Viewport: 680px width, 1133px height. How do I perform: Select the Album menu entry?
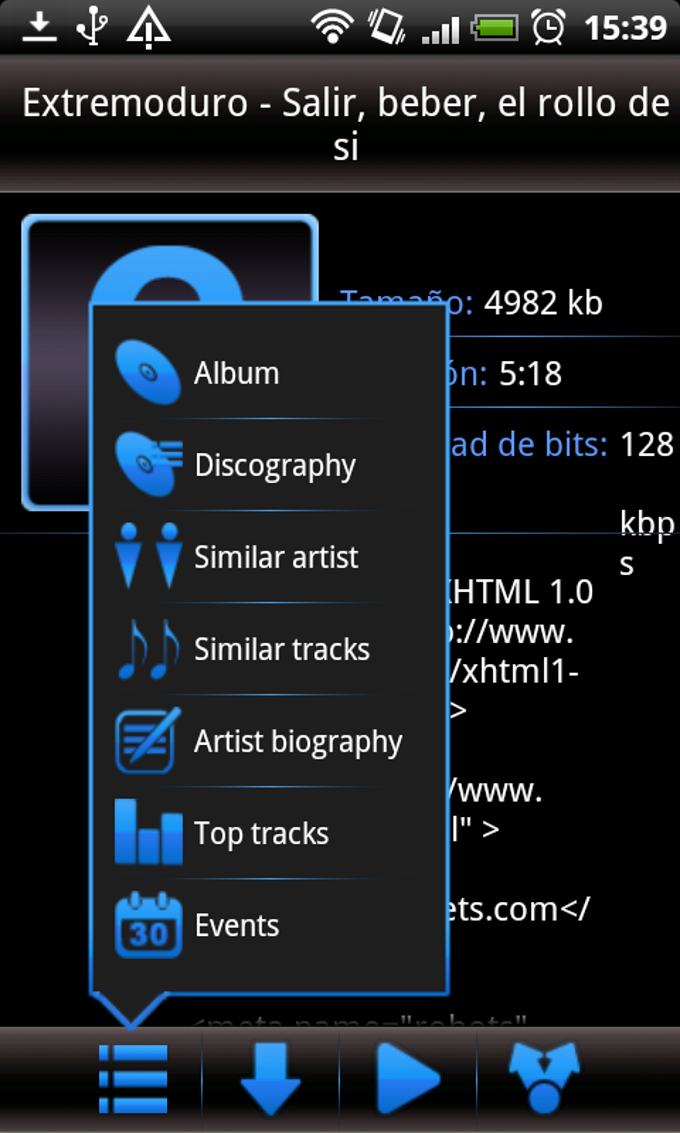pos(270,372)
